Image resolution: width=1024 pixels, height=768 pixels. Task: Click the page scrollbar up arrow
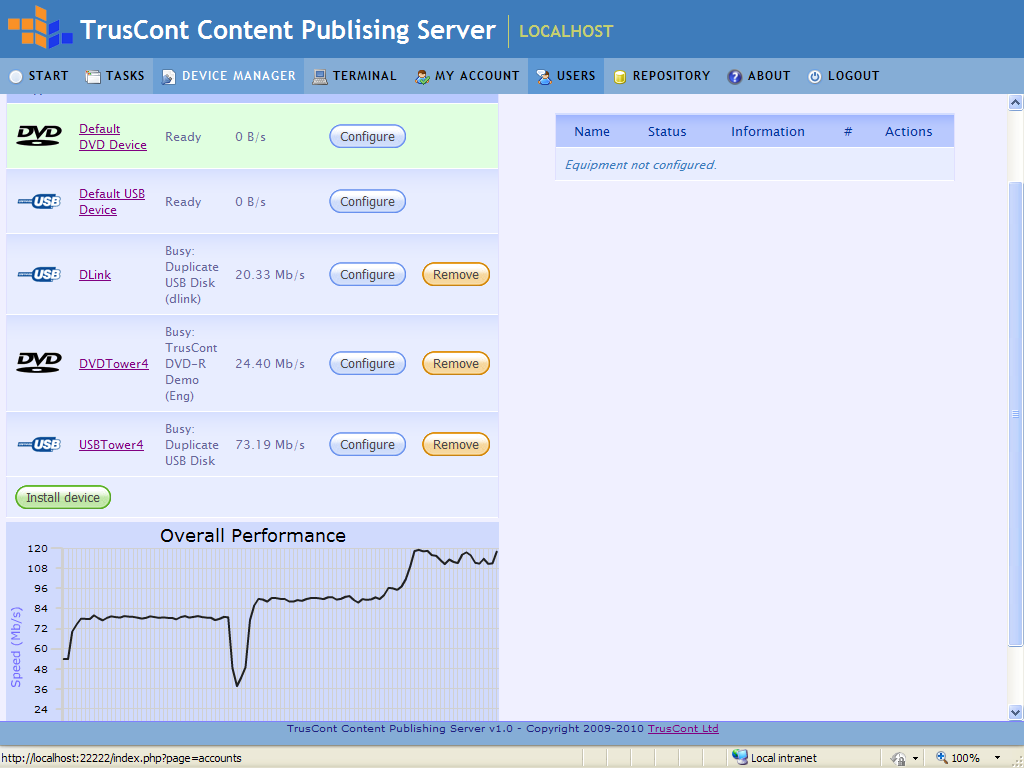point(1015,102)
